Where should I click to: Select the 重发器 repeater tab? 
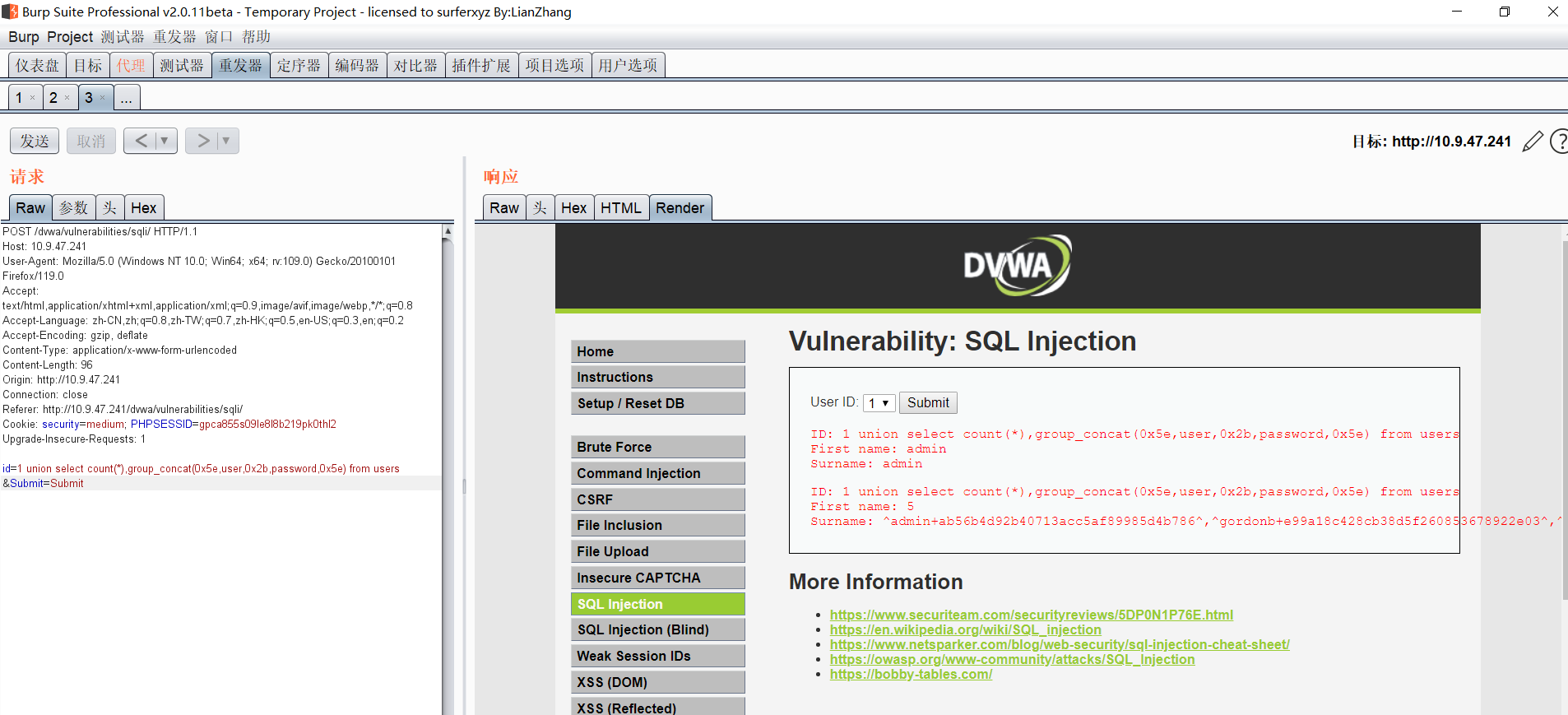pyautogui.click(x=240, y=65)
